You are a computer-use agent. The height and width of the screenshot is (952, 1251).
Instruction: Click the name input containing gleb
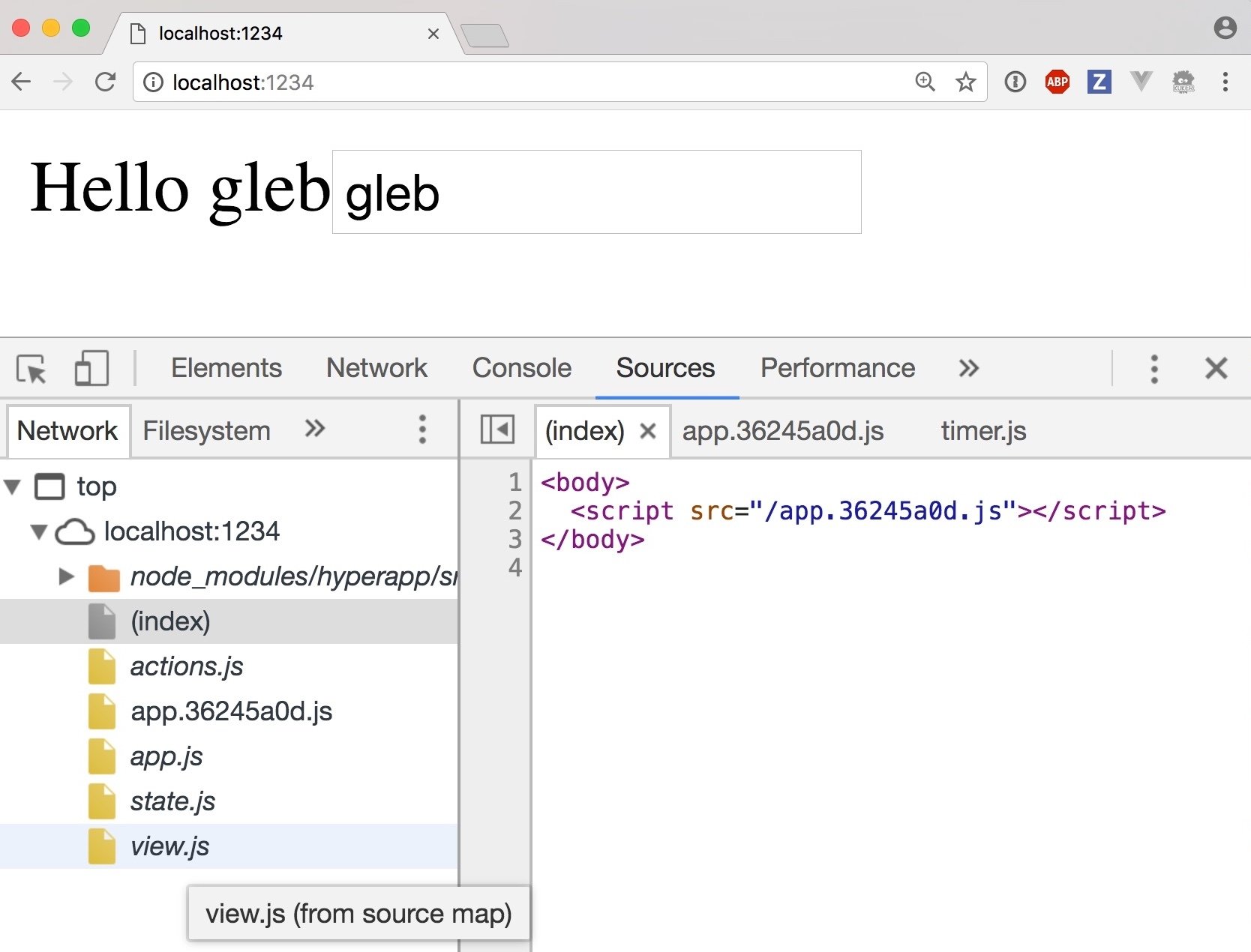[x=597, y=192]
